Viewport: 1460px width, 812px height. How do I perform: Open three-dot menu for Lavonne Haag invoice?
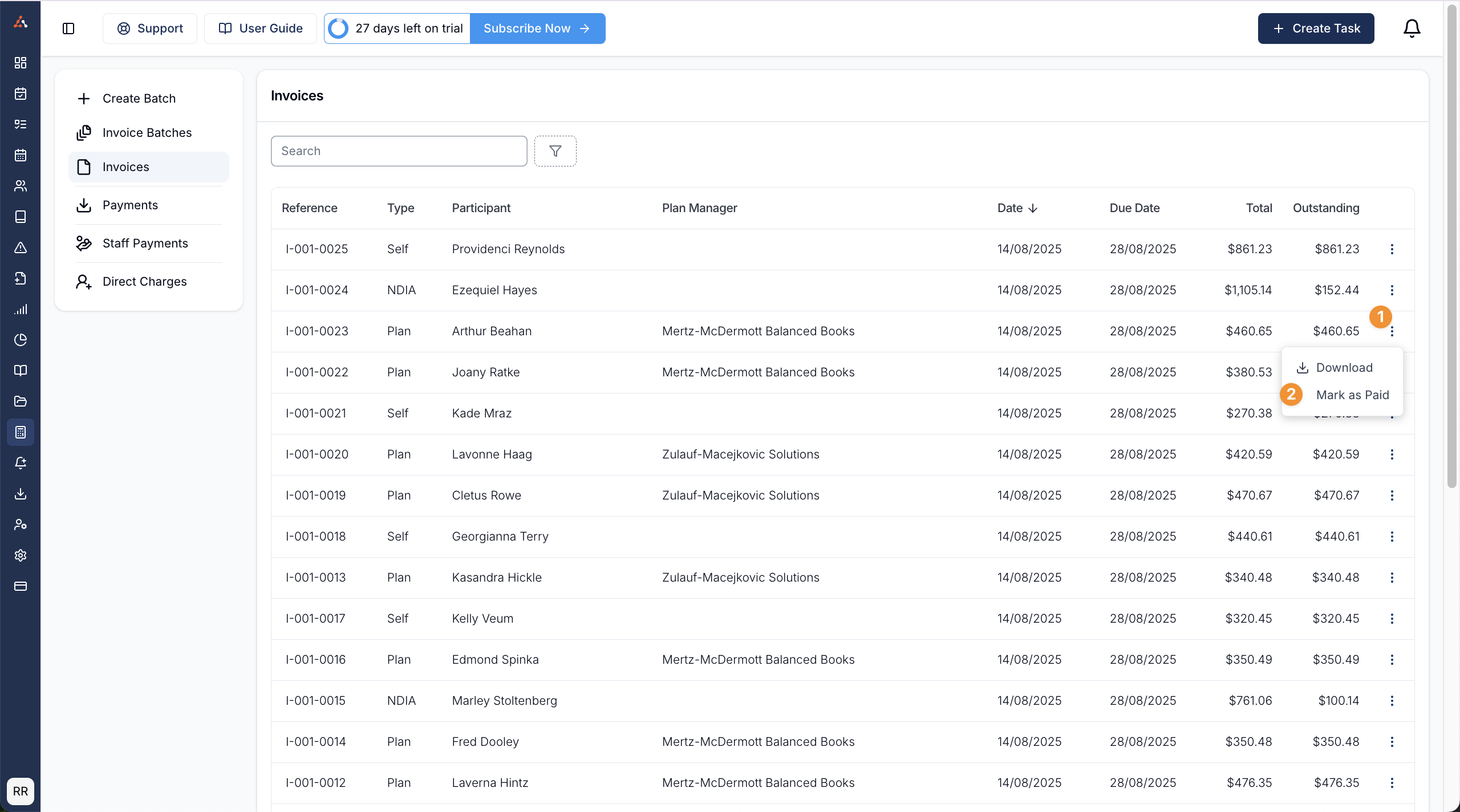[x=1392, y=454]
